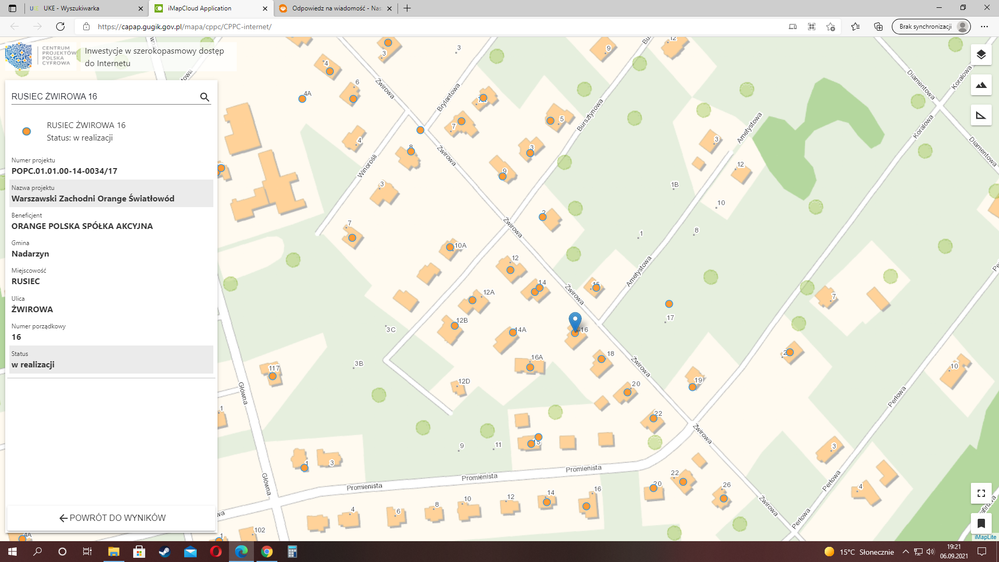The width and height of the screenshot is (999, 562).
Task: Click the search magnifier icon
Action: tap(205, 97)
